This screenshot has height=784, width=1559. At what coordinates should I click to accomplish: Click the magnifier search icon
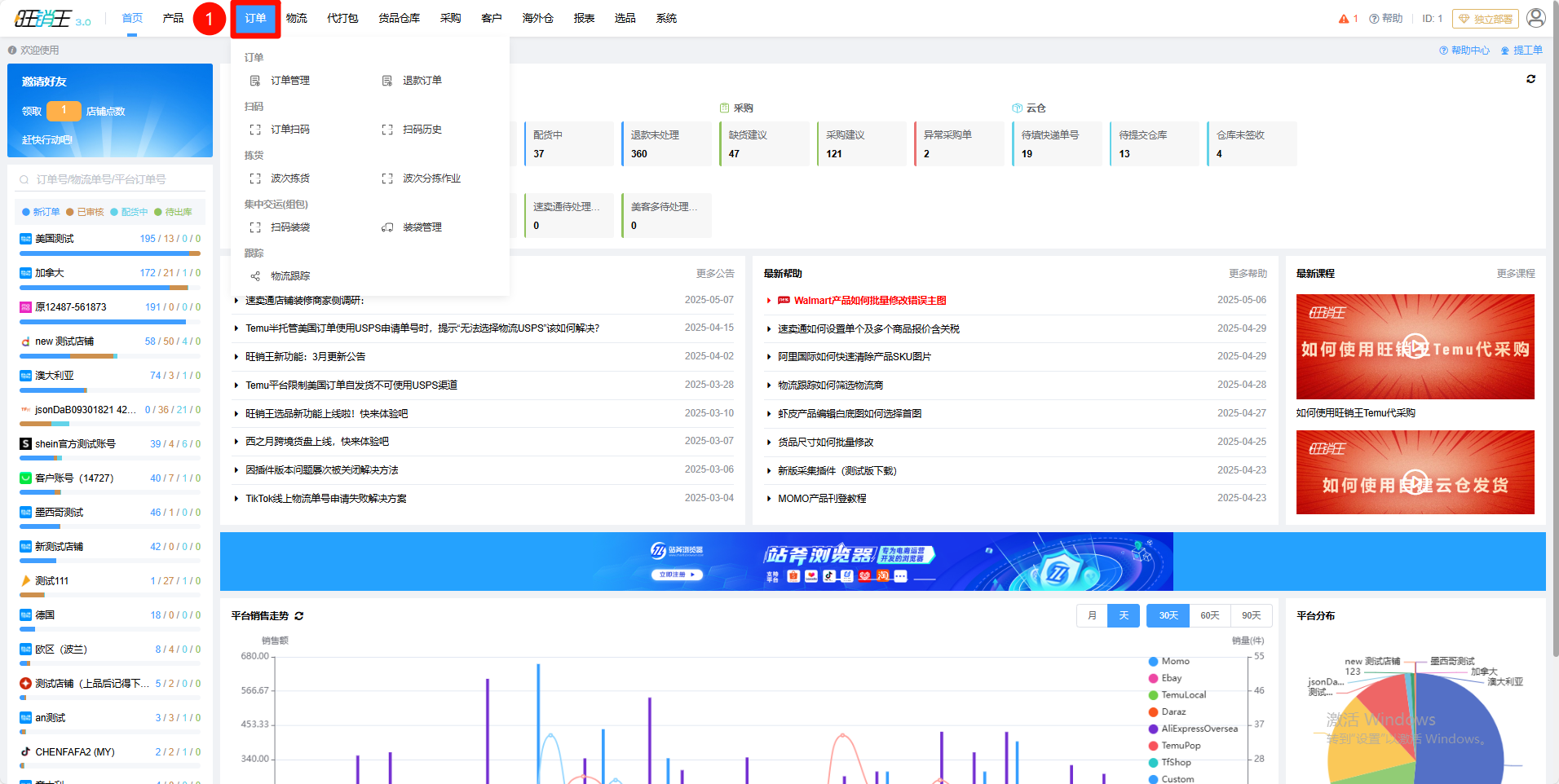point(24,179)
